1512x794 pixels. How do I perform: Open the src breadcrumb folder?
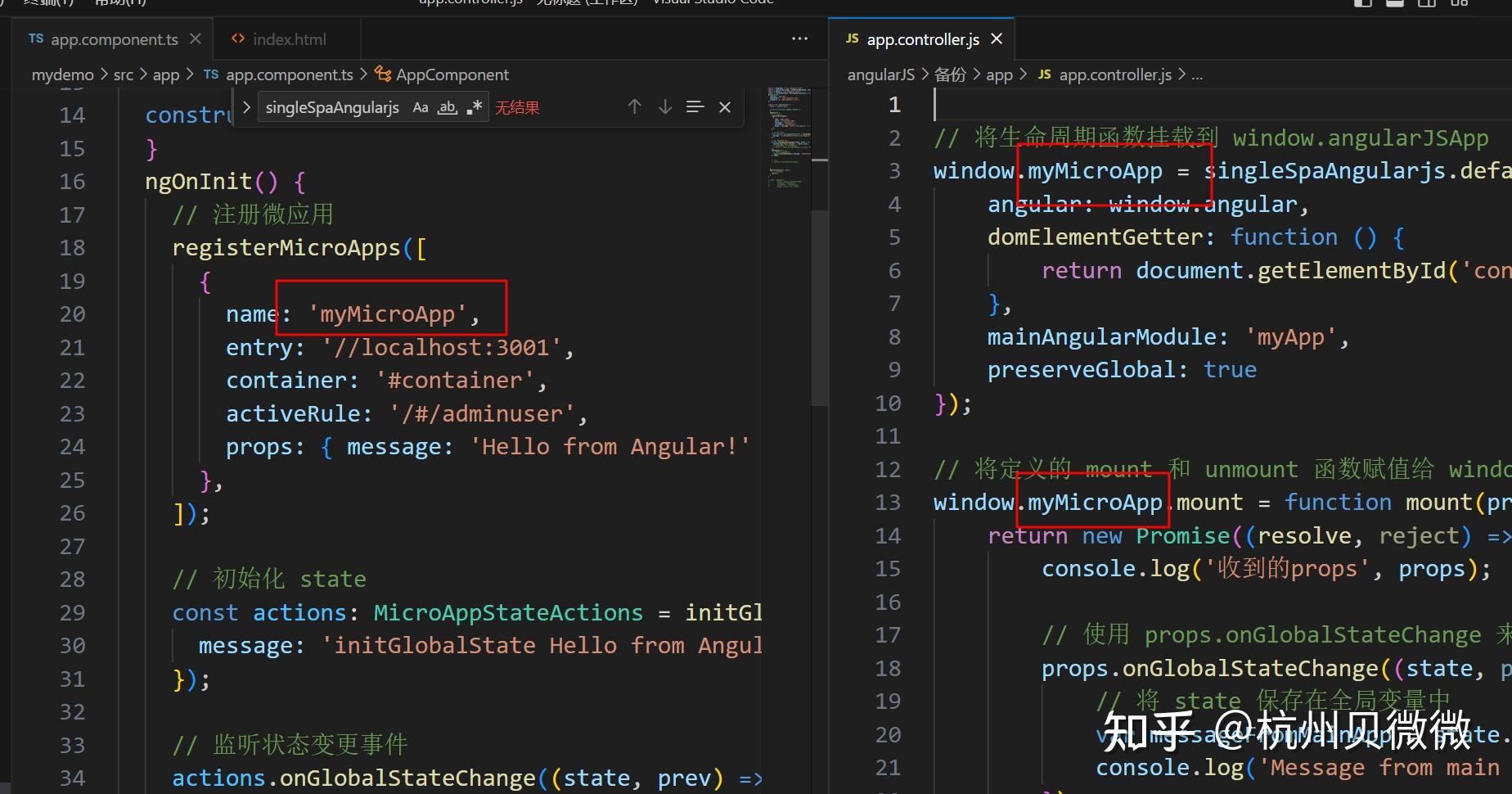click(124, 74)
